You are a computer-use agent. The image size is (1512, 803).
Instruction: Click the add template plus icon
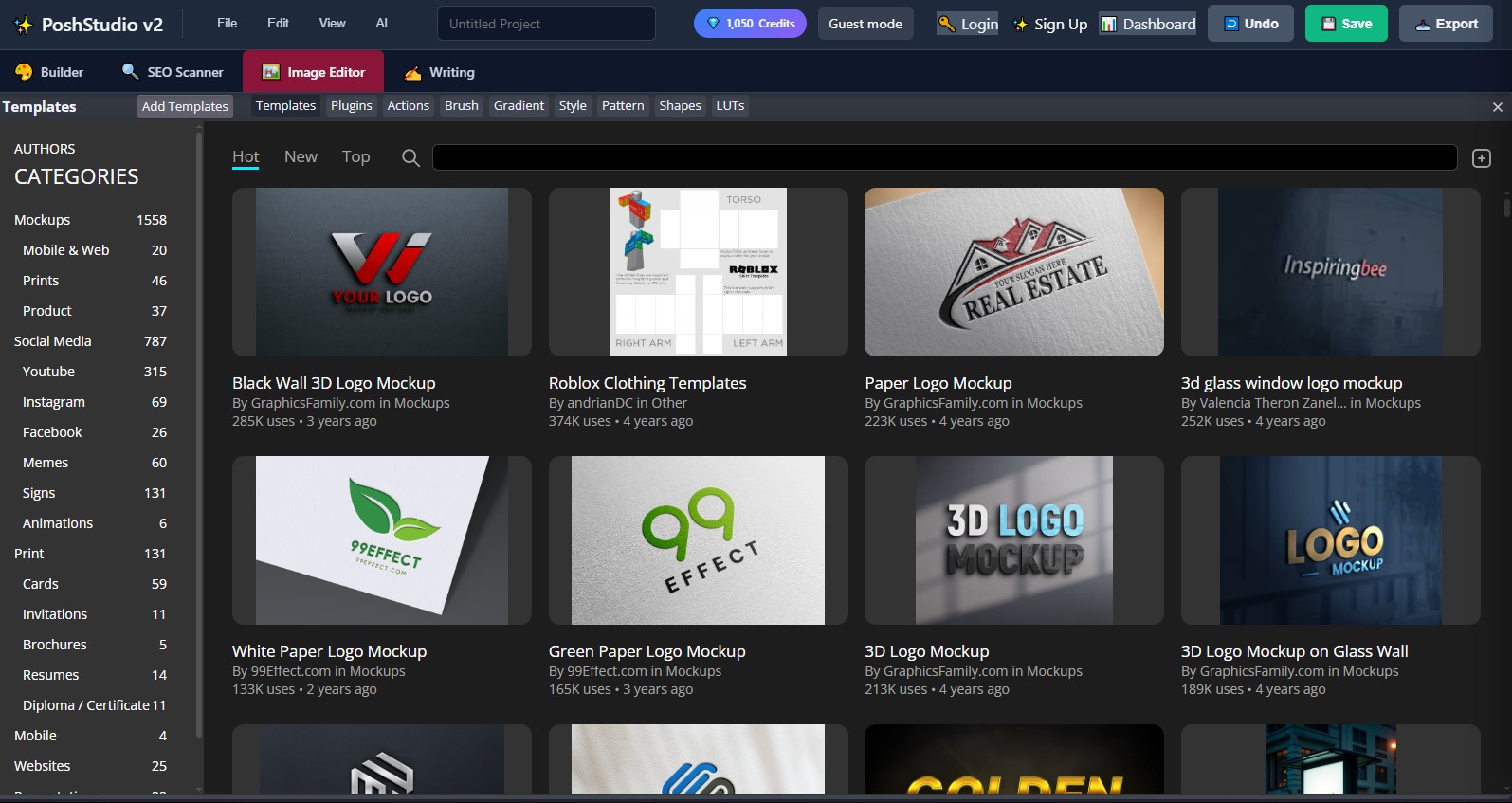[1482, 158]
